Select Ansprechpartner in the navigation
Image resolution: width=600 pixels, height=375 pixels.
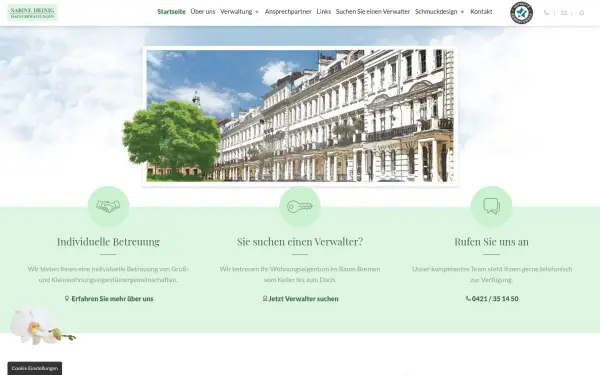click(x=288, y=11)
